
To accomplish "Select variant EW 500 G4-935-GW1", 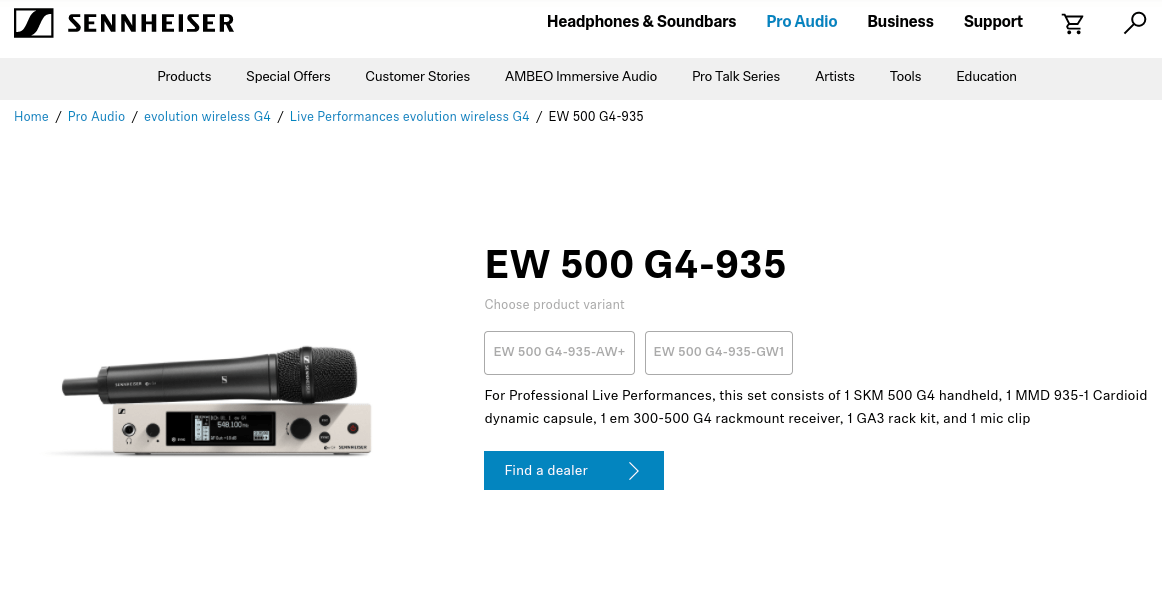I will click(719, 353).
